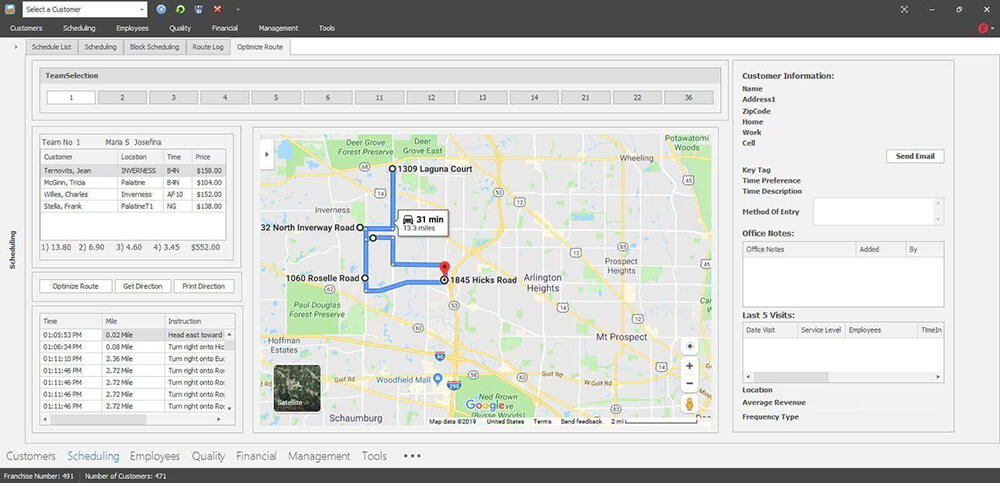1000x483 pixels.
Task: Zoom out on the map
Action: coord(689,384)
